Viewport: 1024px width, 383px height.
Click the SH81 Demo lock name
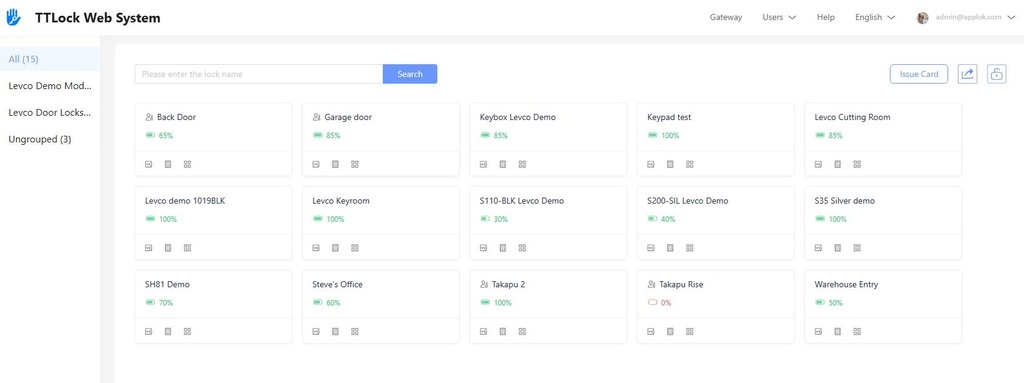pos(167,284)
